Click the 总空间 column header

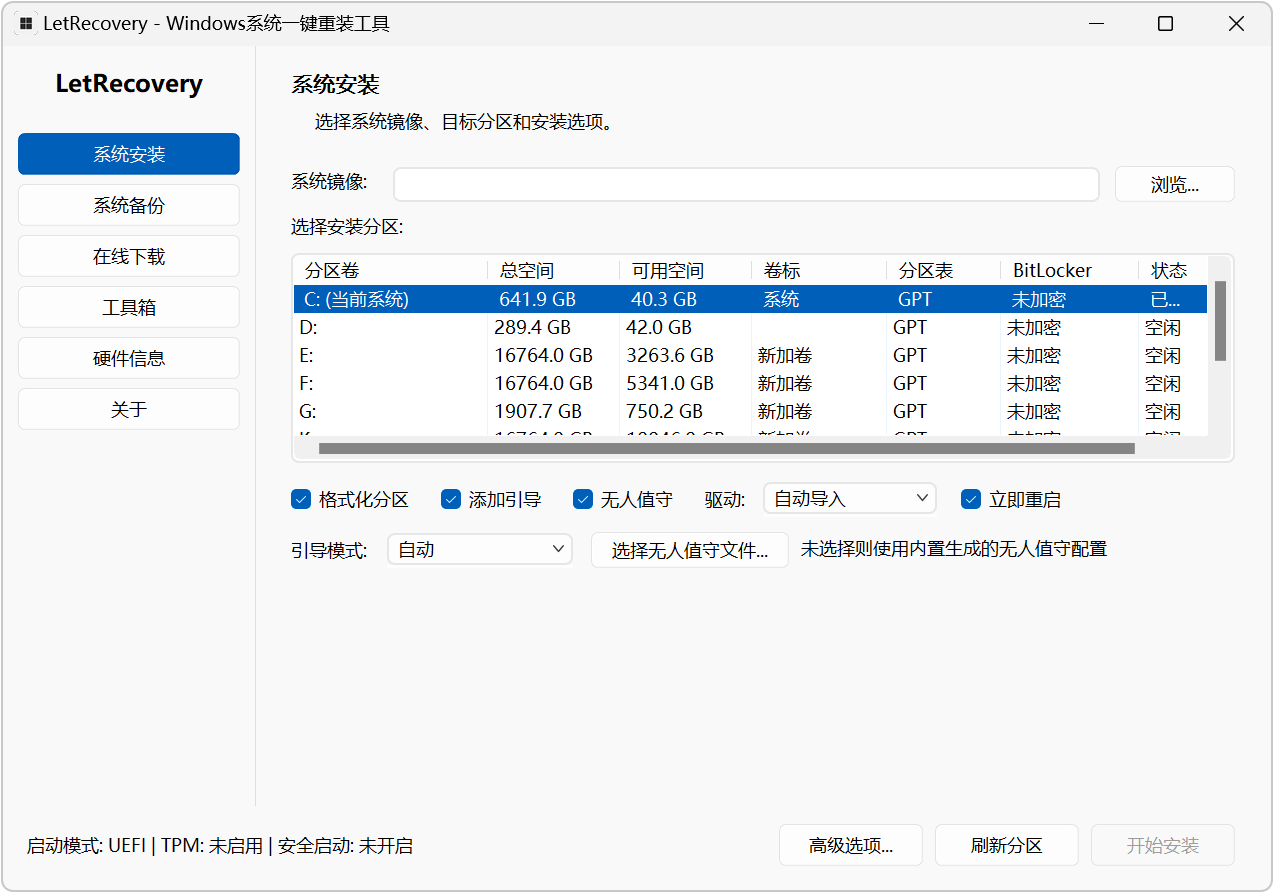click(553, 271)
